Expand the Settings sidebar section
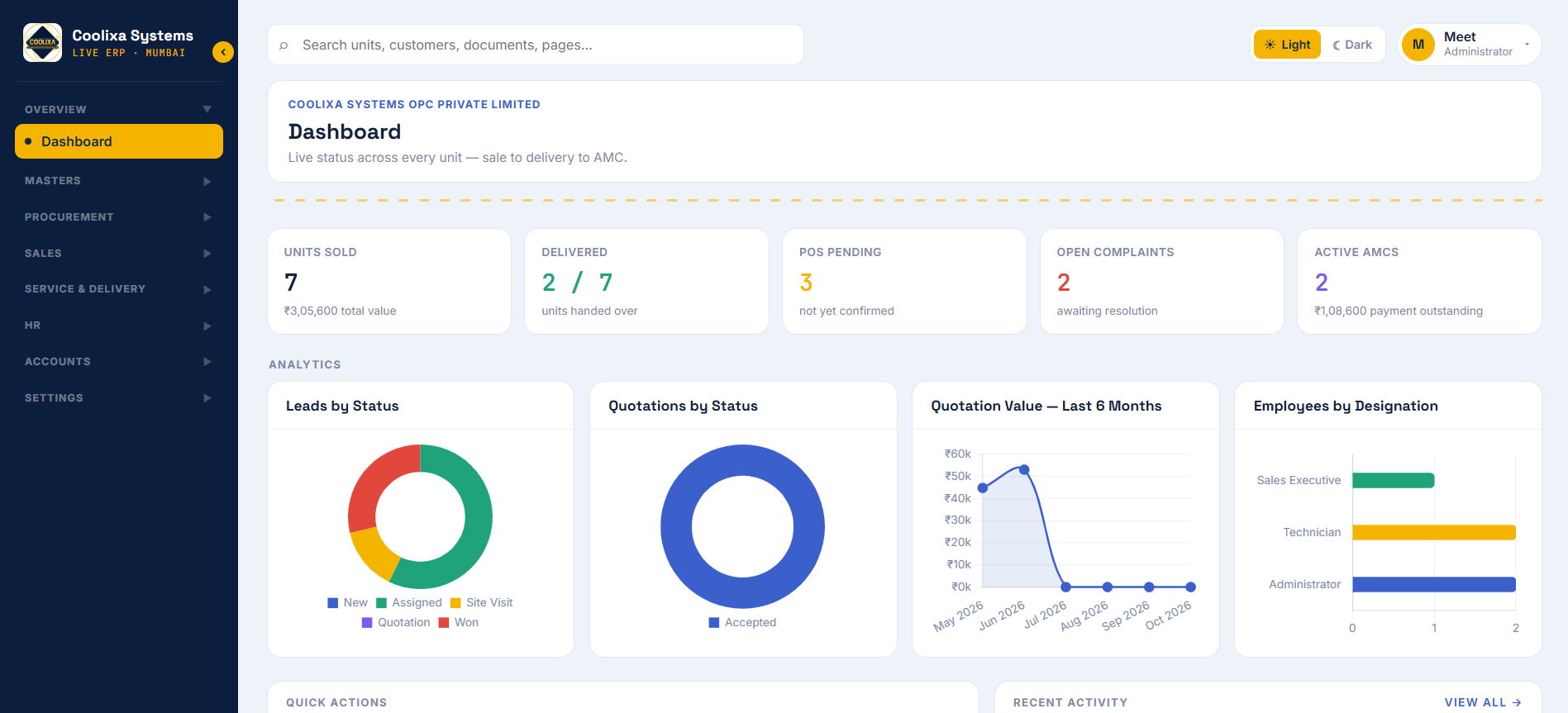This screenshot has height=713, width=1568. point(119,398)
